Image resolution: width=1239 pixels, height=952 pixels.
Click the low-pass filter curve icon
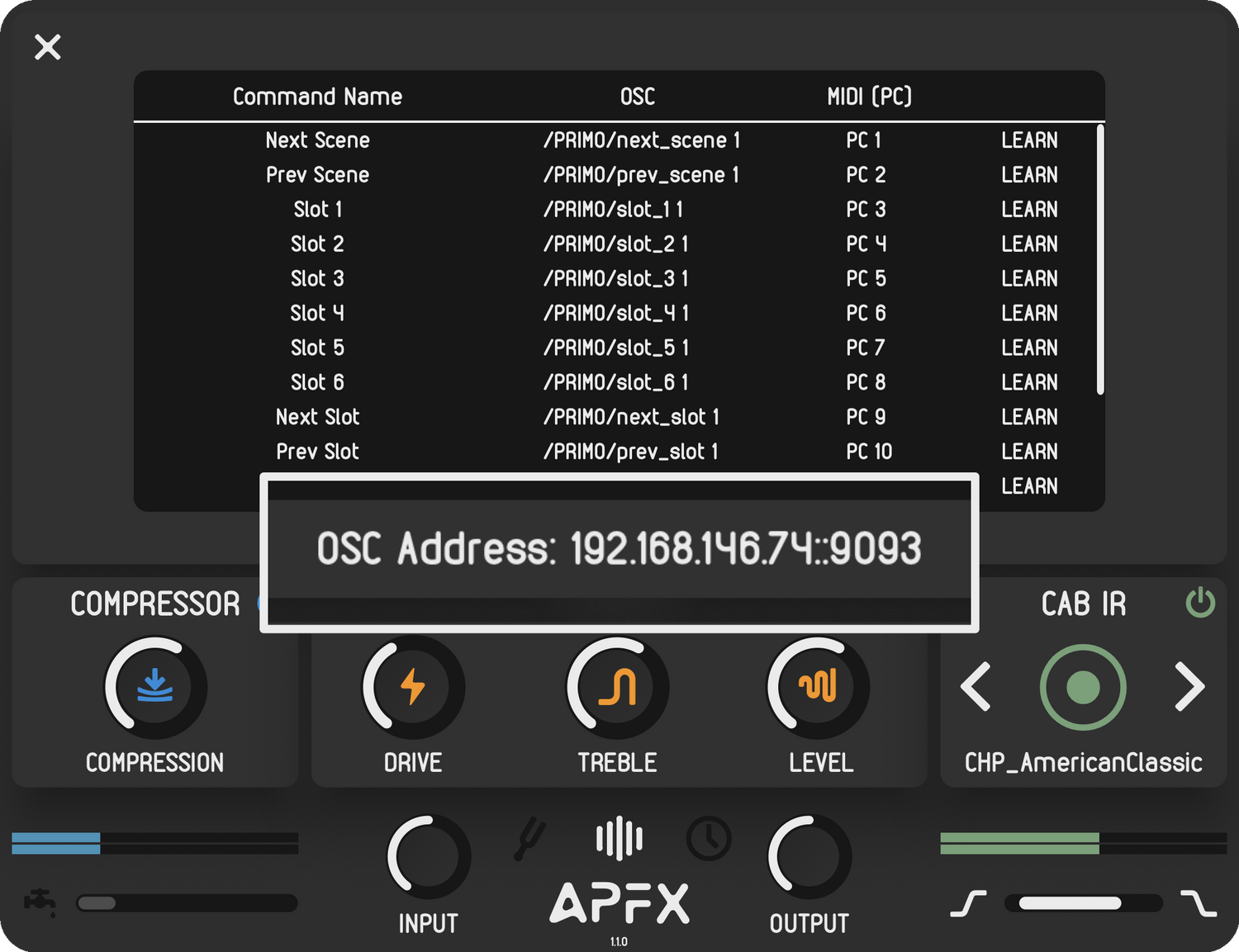coord(1199,903)
